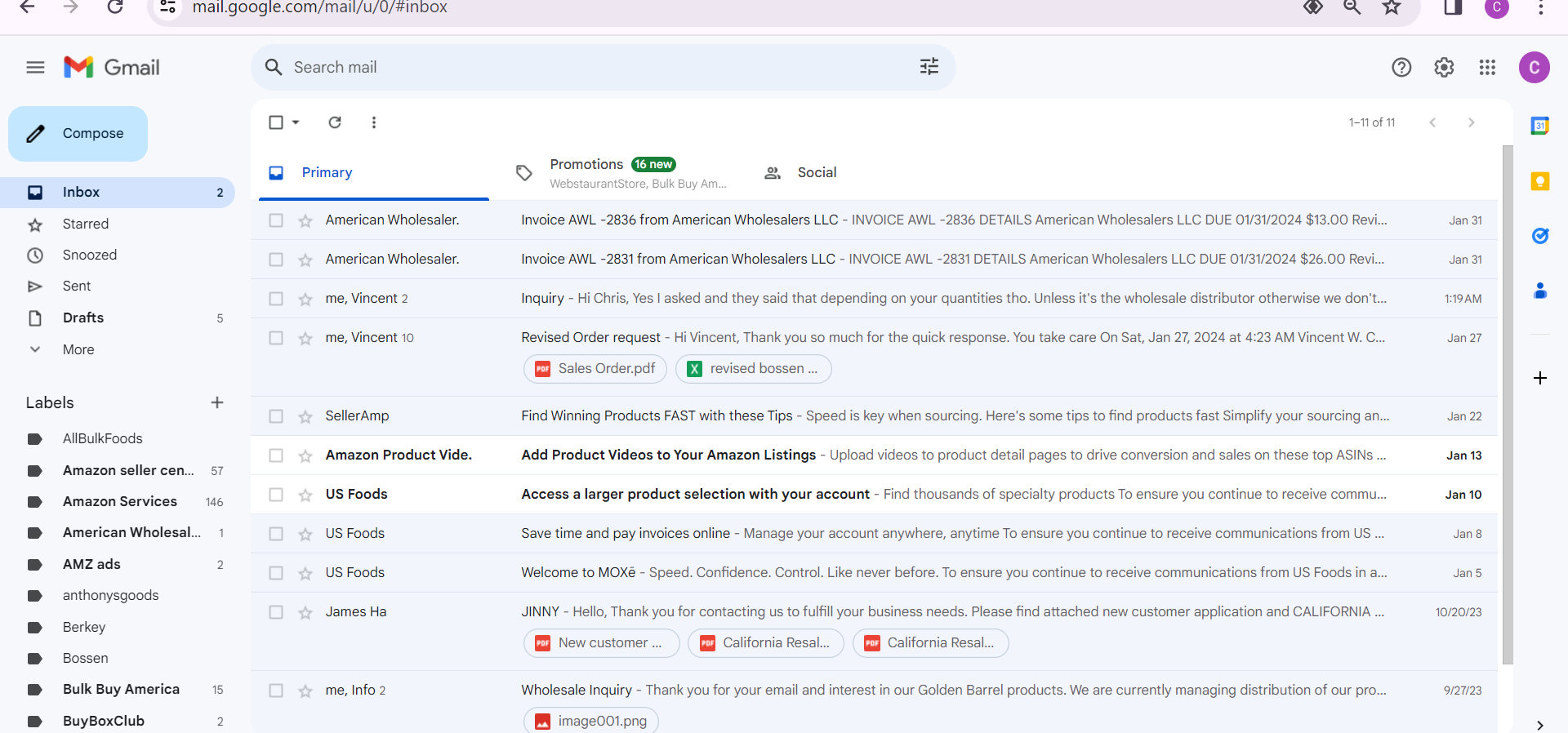Select Revised Order request checkbox

click(x=276, y=338)
